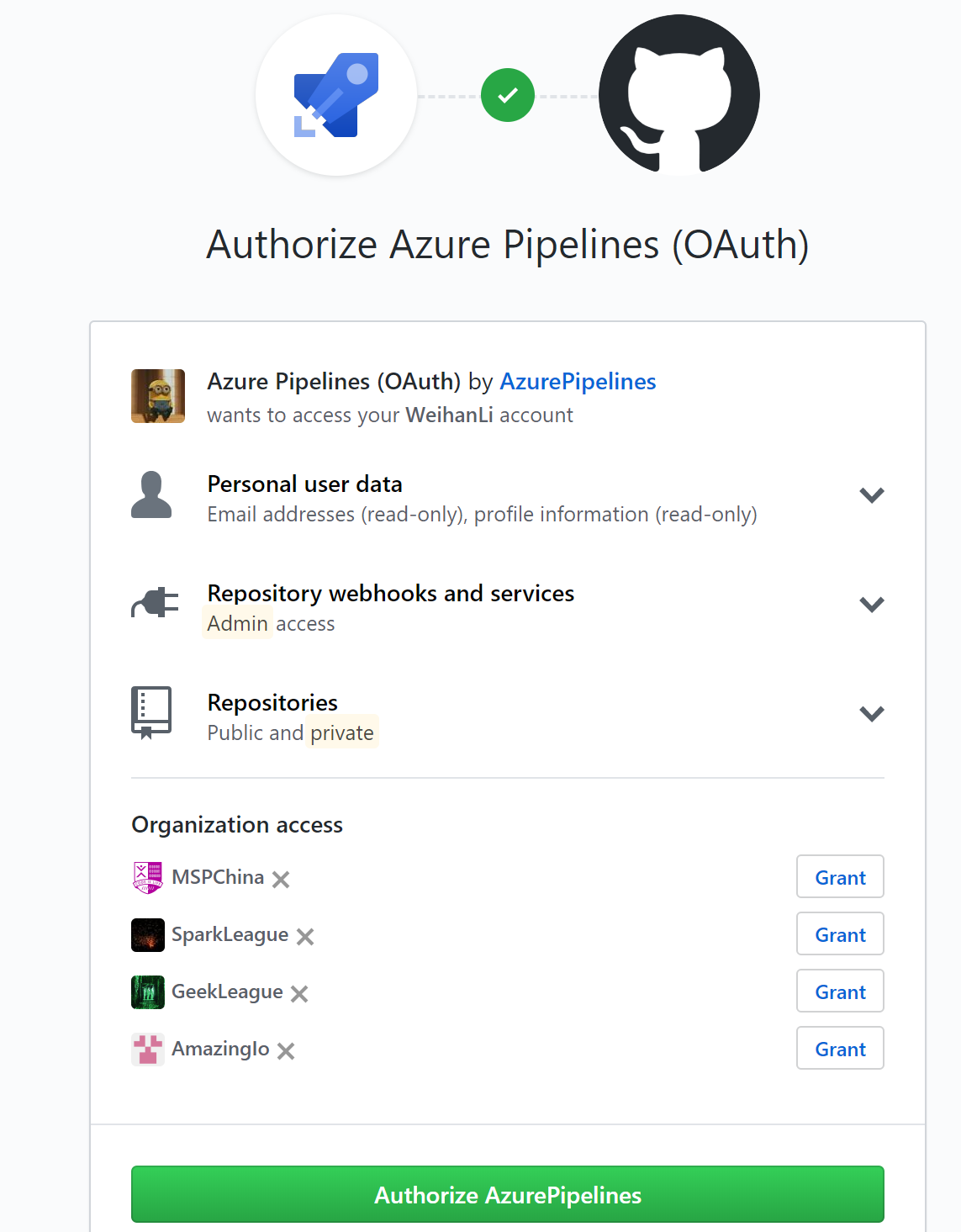Expand Repository webhooks and services details

point(872,604)
